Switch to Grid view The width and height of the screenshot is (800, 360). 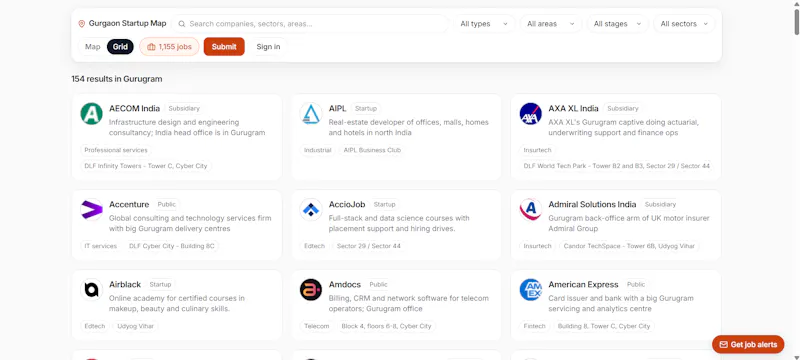pyautogui.click(x=120, y=47)
